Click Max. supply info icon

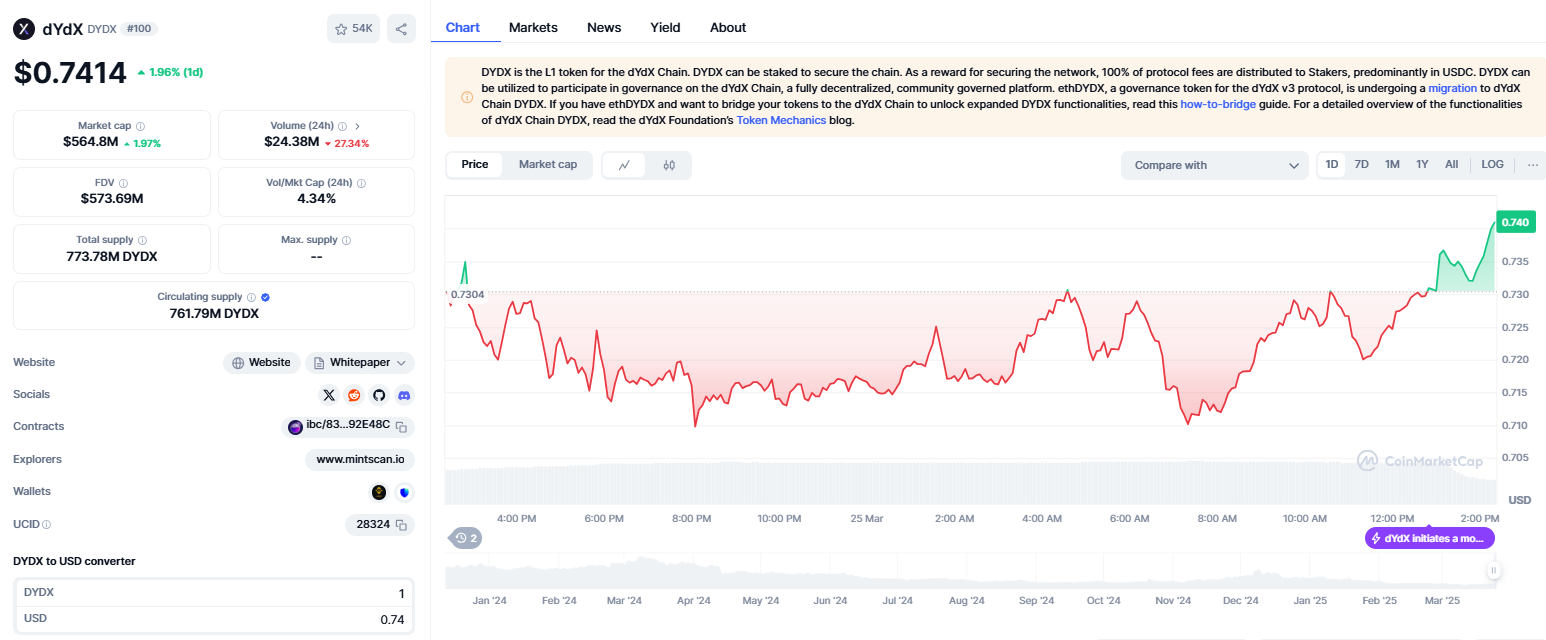[347, 240]
